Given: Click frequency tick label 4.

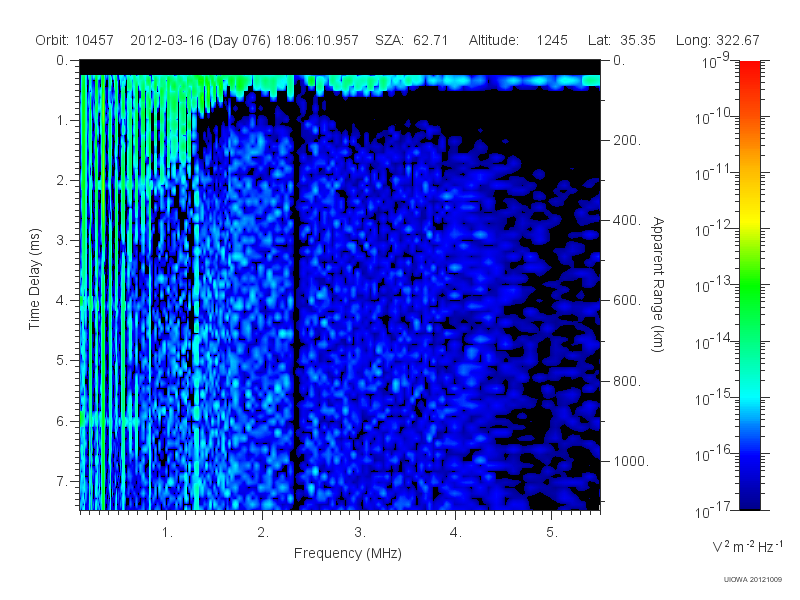Looking at the screenshot, I should click(x=456, y=533).
